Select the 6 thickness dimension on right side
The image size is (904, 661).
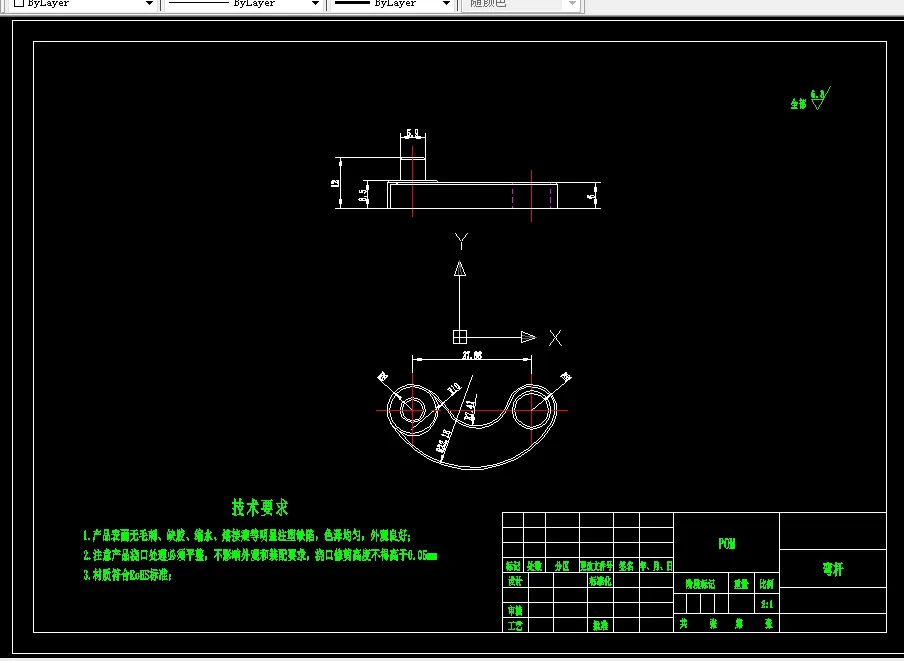pyautogui.click(x=591, y=197)
